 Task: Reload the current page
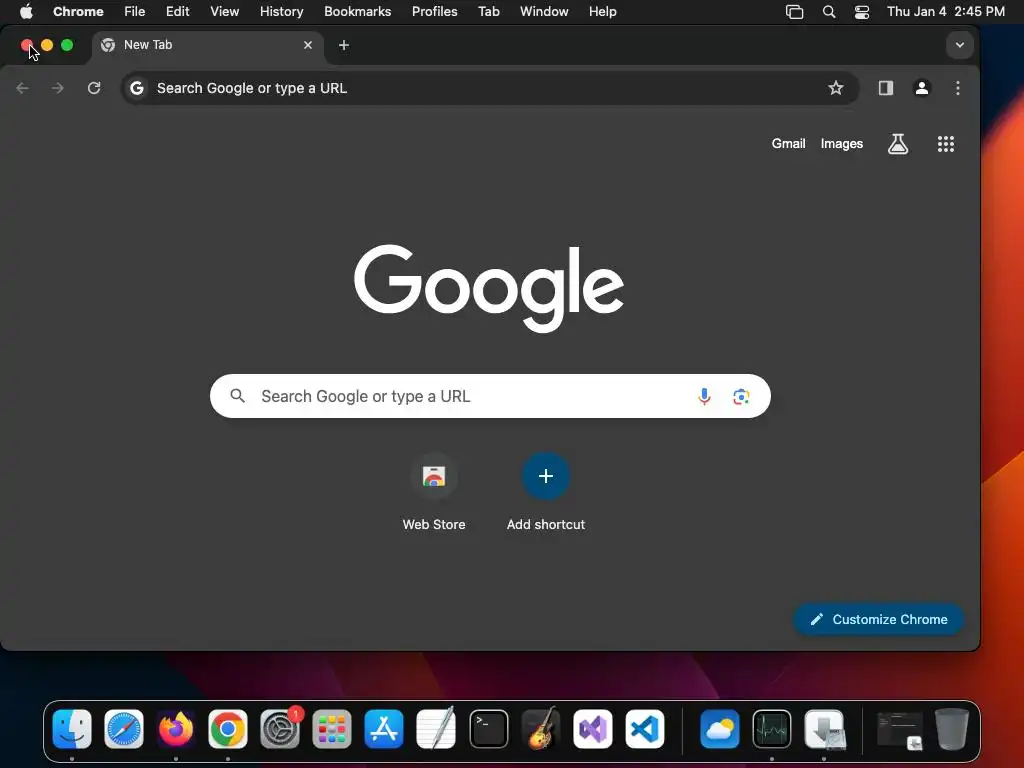click(94, 88)
